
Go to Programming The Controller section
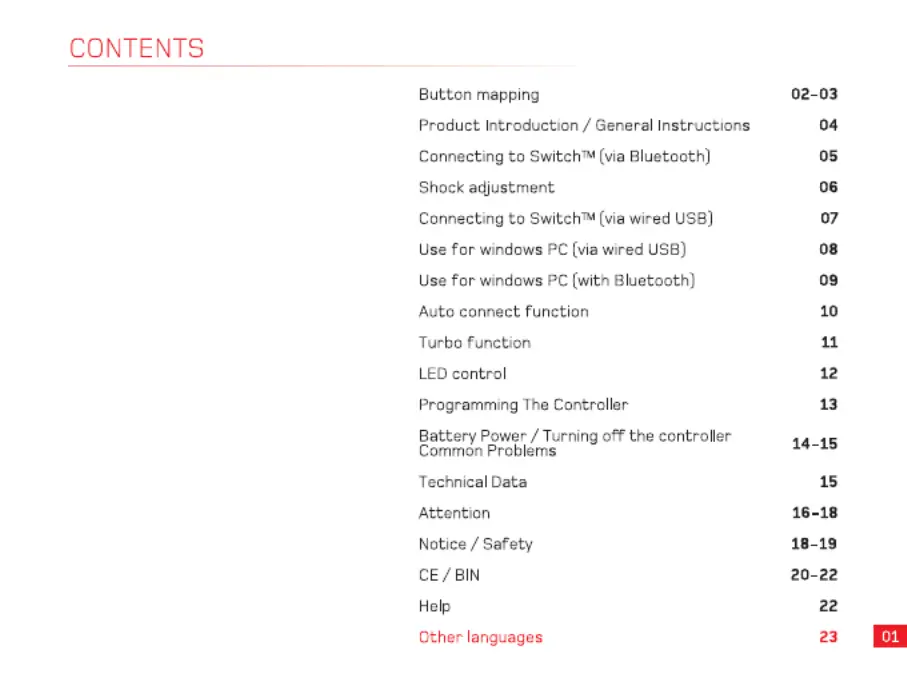[523, 405]
